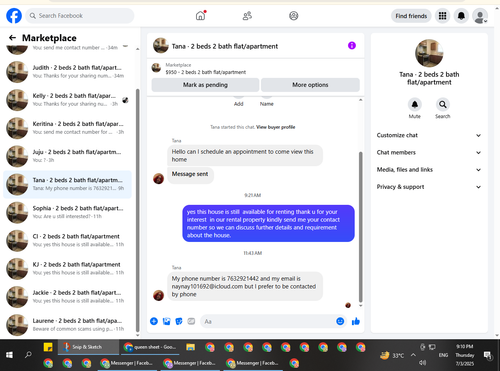Click Find friends button
The width and height of the screenshot is (500, 371).
tap(411, 16)
